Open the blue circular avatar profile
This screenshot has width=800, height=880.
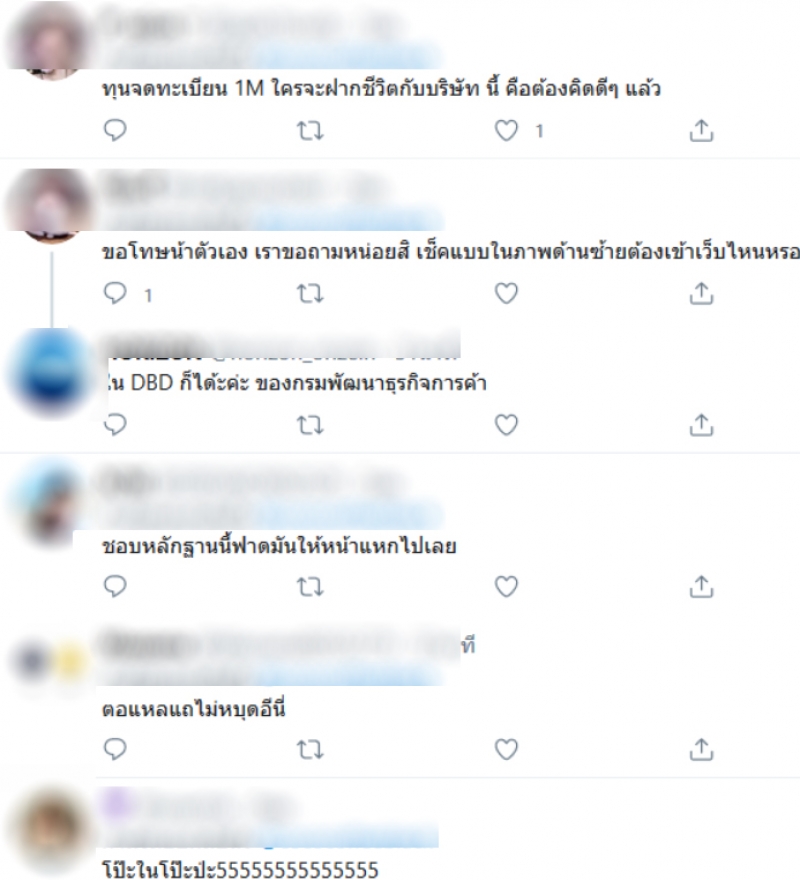tap(51, 372)
